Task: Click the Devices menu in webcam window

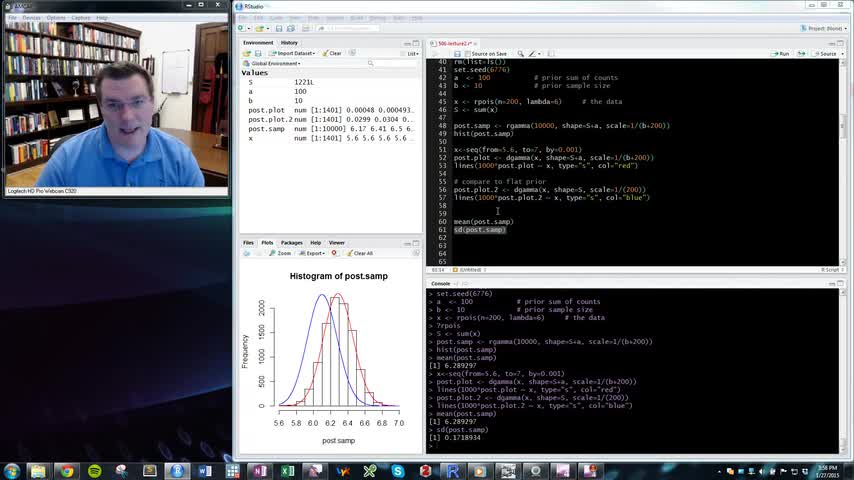Action: pos(32,18)
